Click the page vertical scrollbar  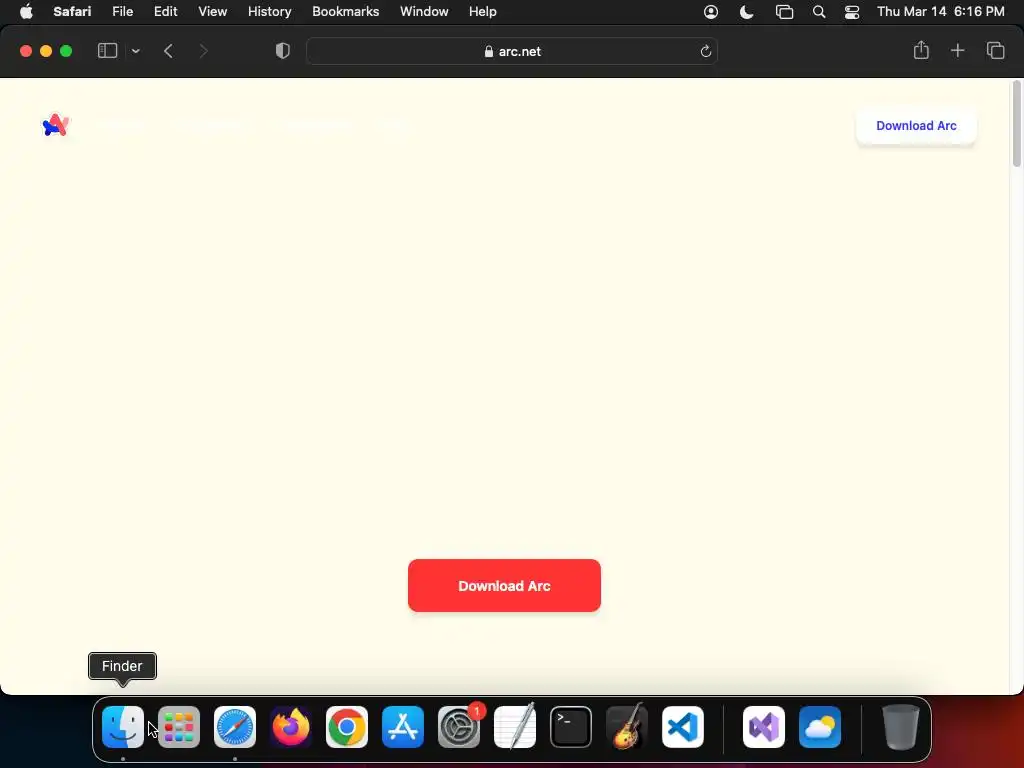[1016, 124]
